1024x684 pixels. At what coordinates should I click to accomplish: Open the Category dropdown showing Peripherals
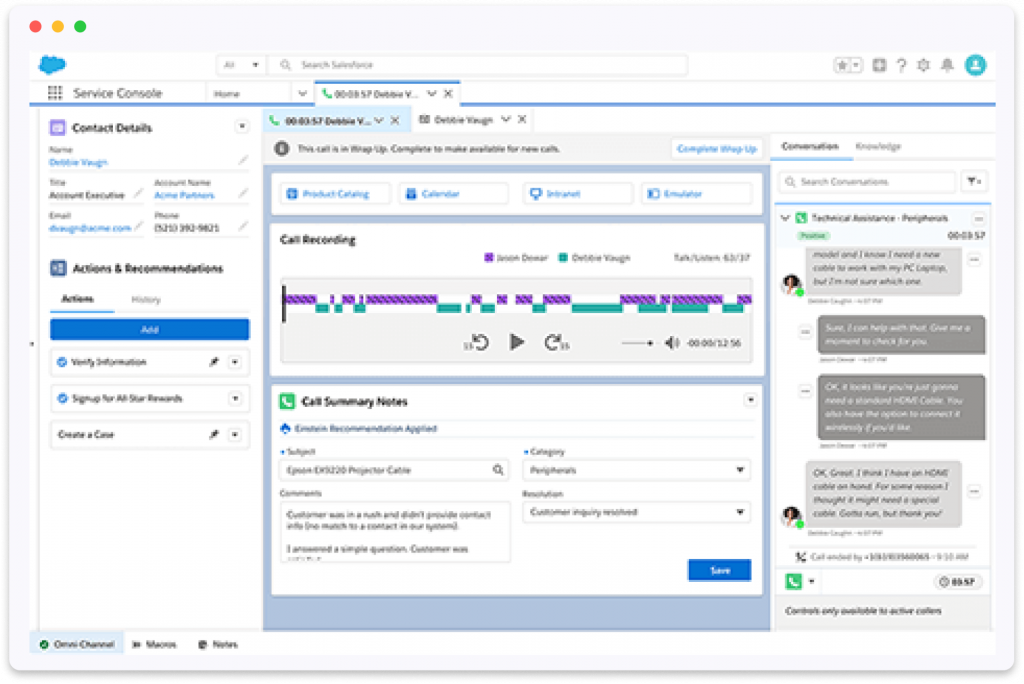coord(741,469)
